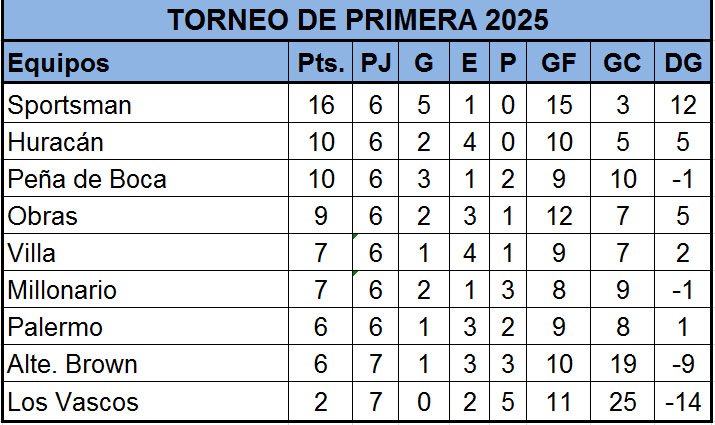Select the Alte. Brown cell

pos(146,363)
